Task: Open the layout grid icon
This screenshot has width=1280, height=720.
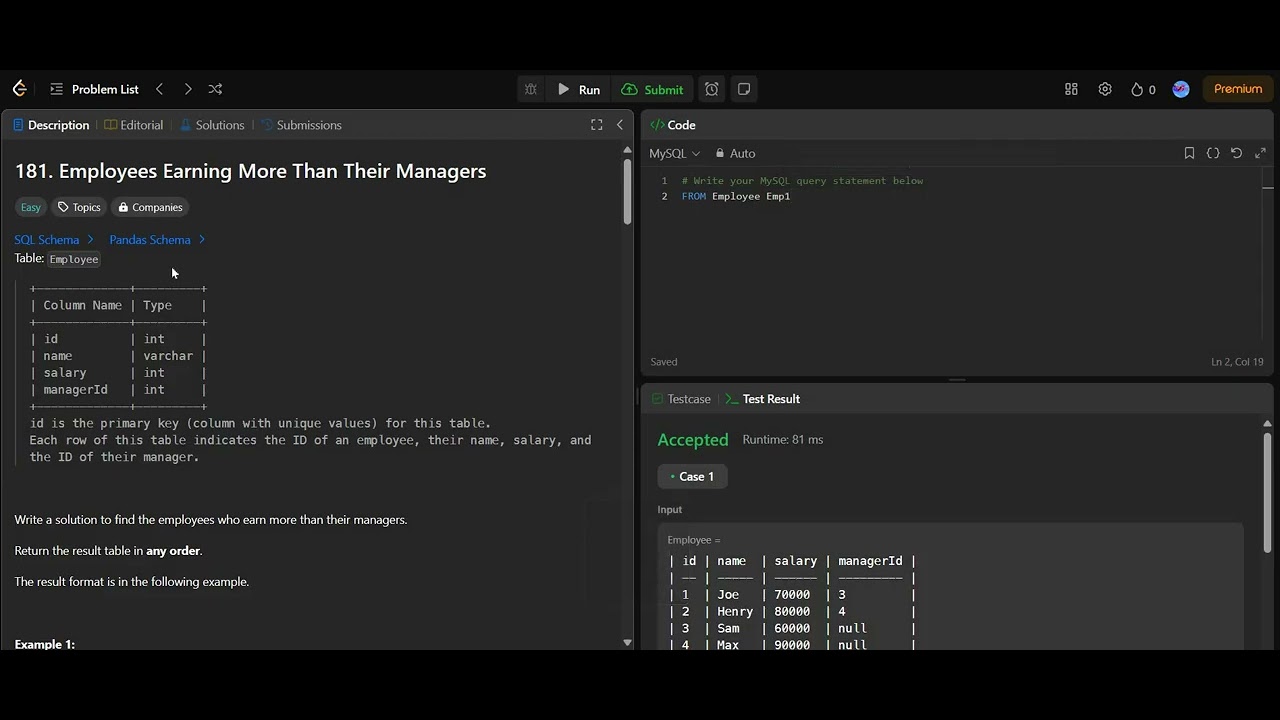Action: click(1071, 89)
